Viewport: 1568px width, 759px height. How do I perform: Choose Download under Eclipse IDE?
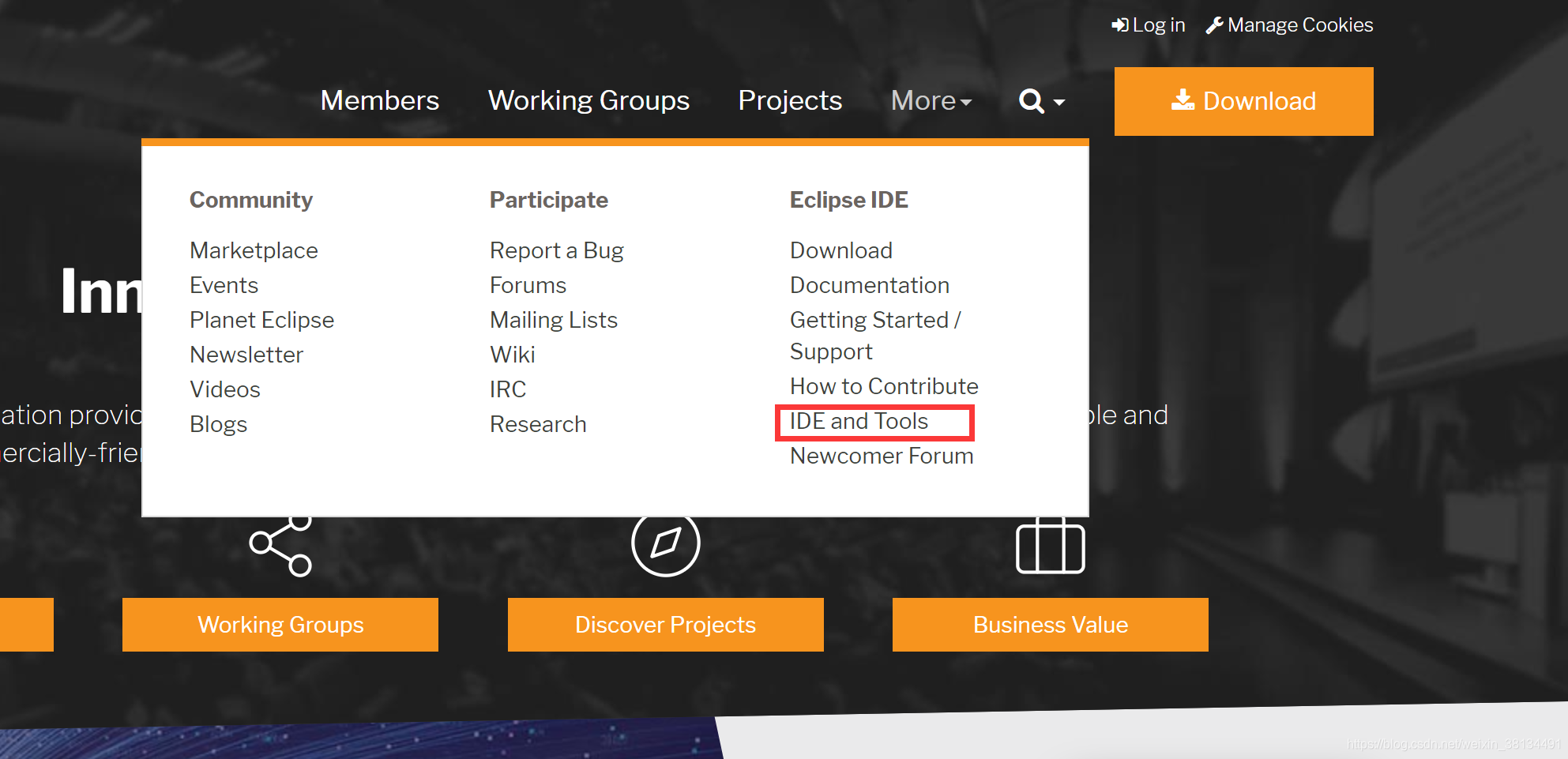[x=840, y=250]
